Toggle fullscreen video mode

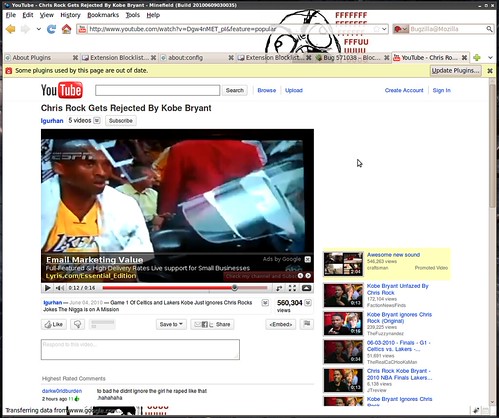click(x=292, y=288)
